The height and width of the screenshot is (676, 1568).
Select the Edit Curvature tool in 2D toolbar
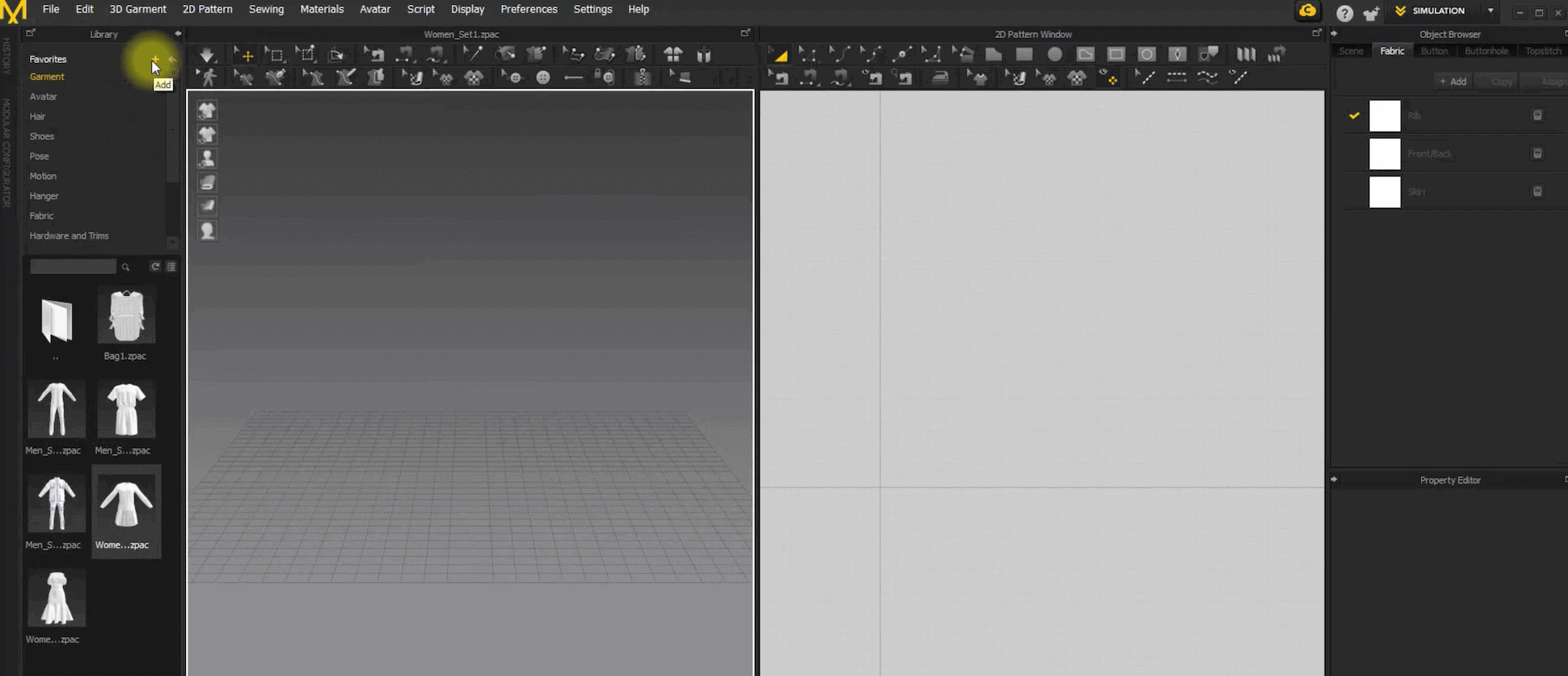coord(841,54)
